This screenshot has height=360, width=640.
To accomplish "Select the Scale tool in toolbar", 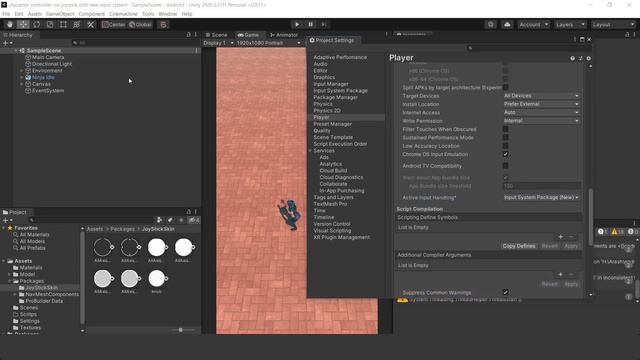I will click(x=50, y=24).
